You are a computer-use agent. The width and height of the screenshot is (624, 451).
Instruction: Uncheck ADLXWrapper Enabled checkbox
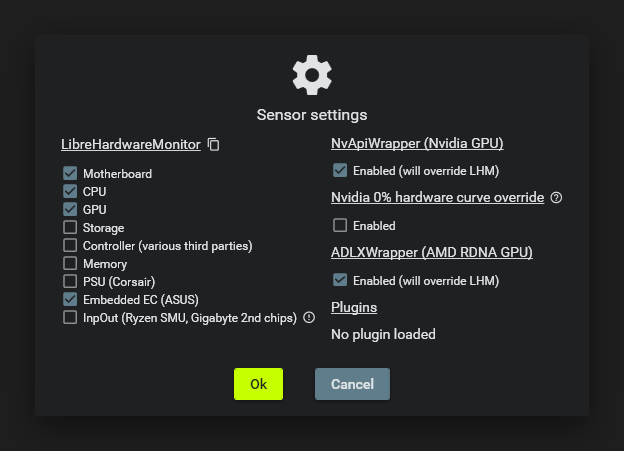340,280
